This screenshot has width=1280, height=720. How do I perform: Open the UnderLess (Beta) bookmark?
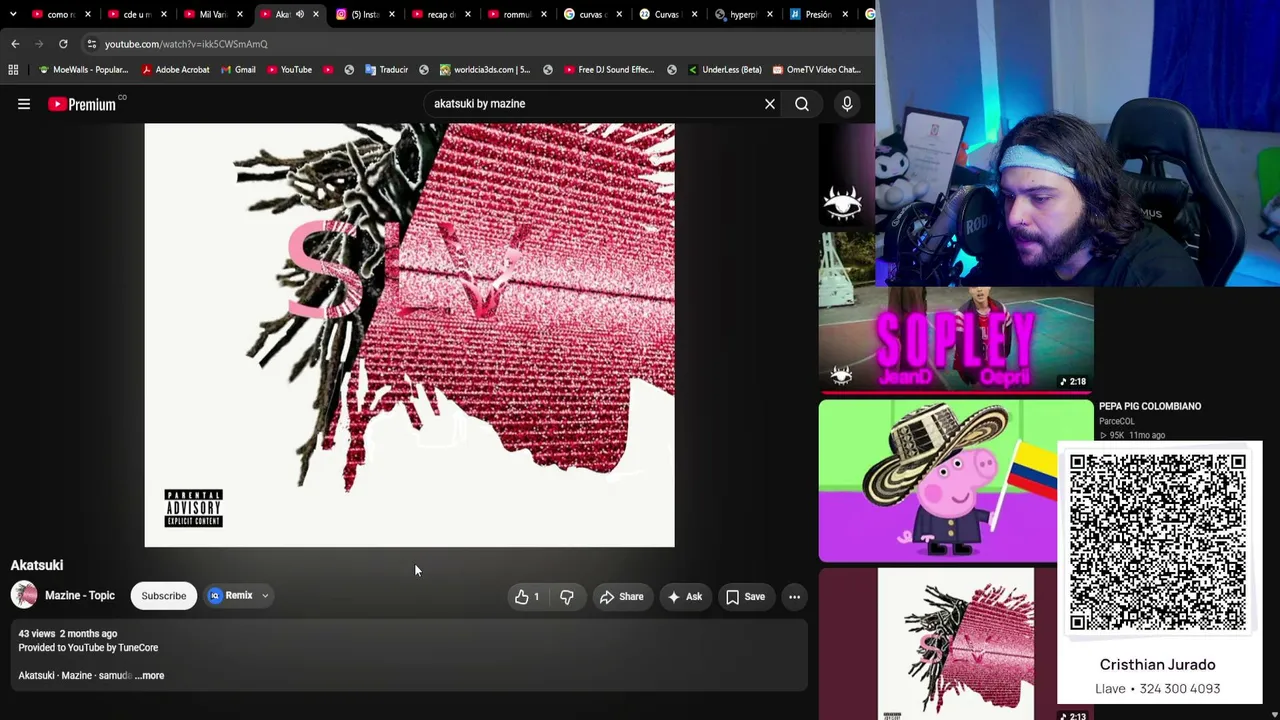tap(724, 70)
